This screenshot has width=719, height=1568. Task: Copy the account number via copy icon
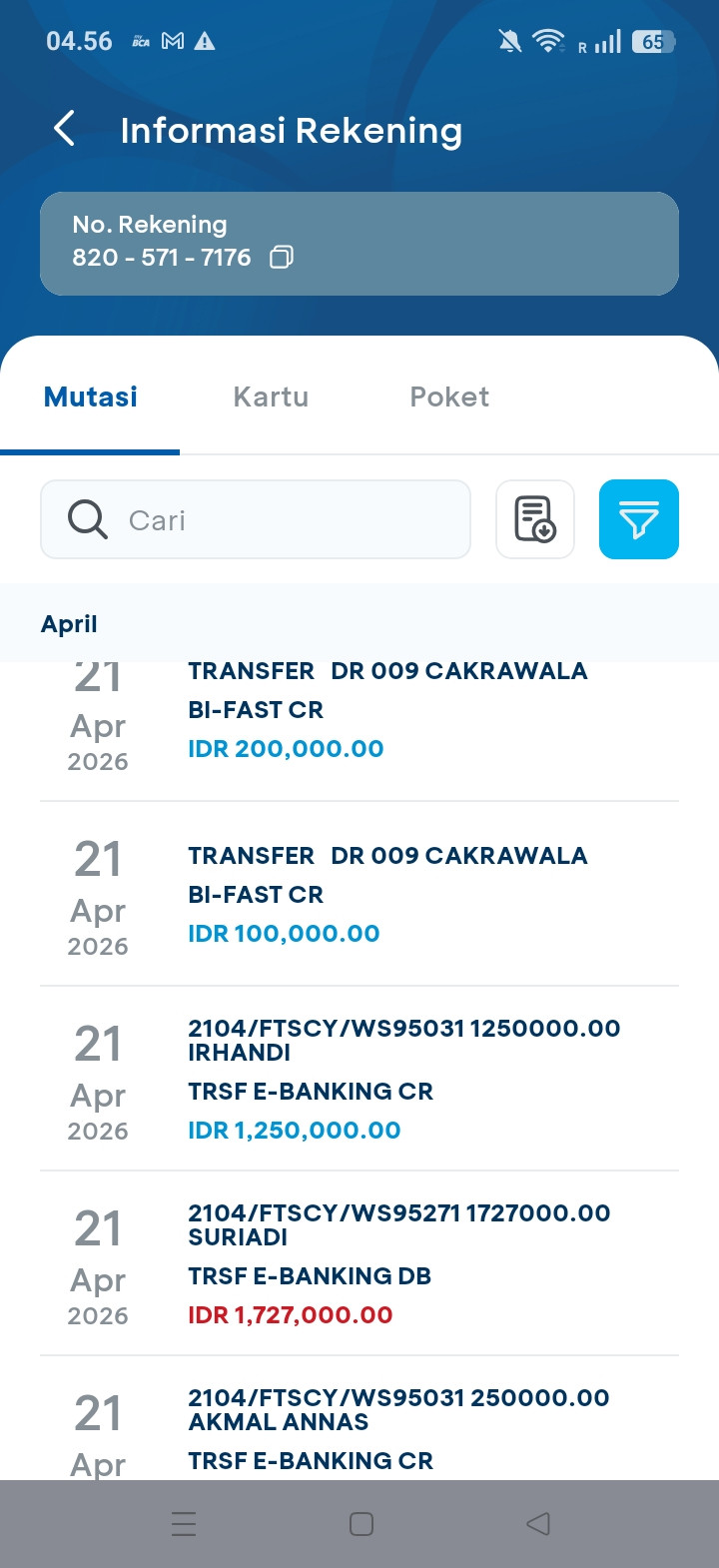pyautogui.click(x=282, y=258)
